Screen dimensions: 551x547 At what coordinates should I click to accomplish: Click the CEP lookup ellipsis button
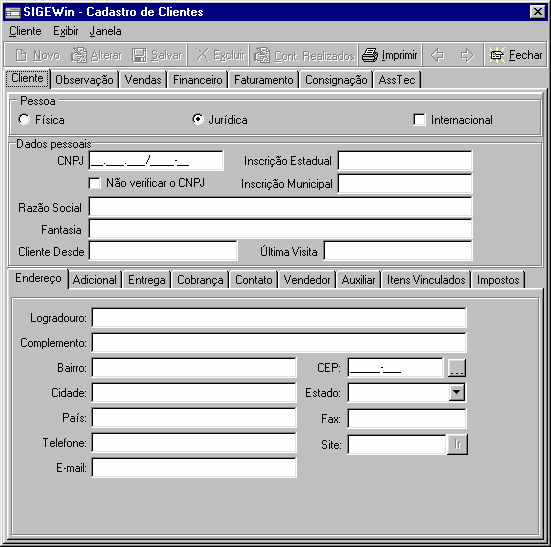pos(457,367)
